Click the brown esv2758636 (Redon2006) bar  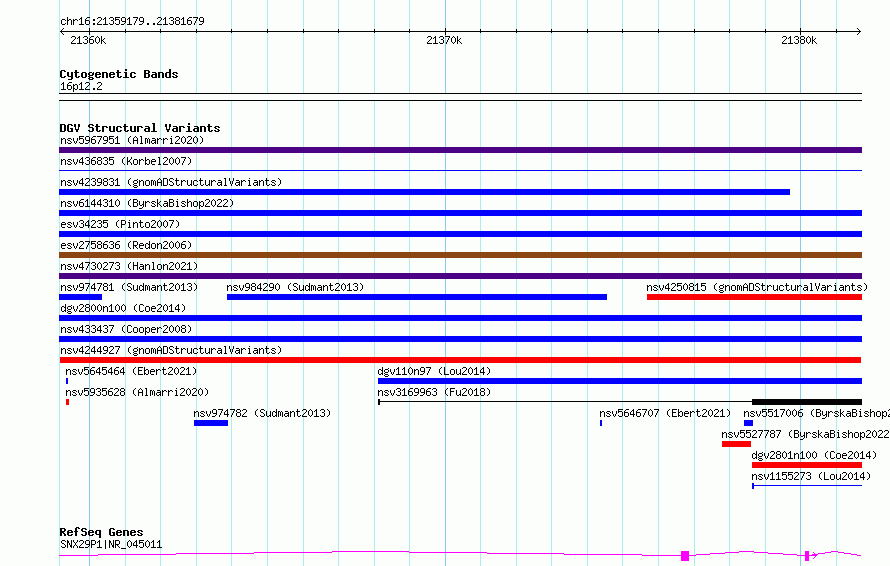tap(460, 255)
